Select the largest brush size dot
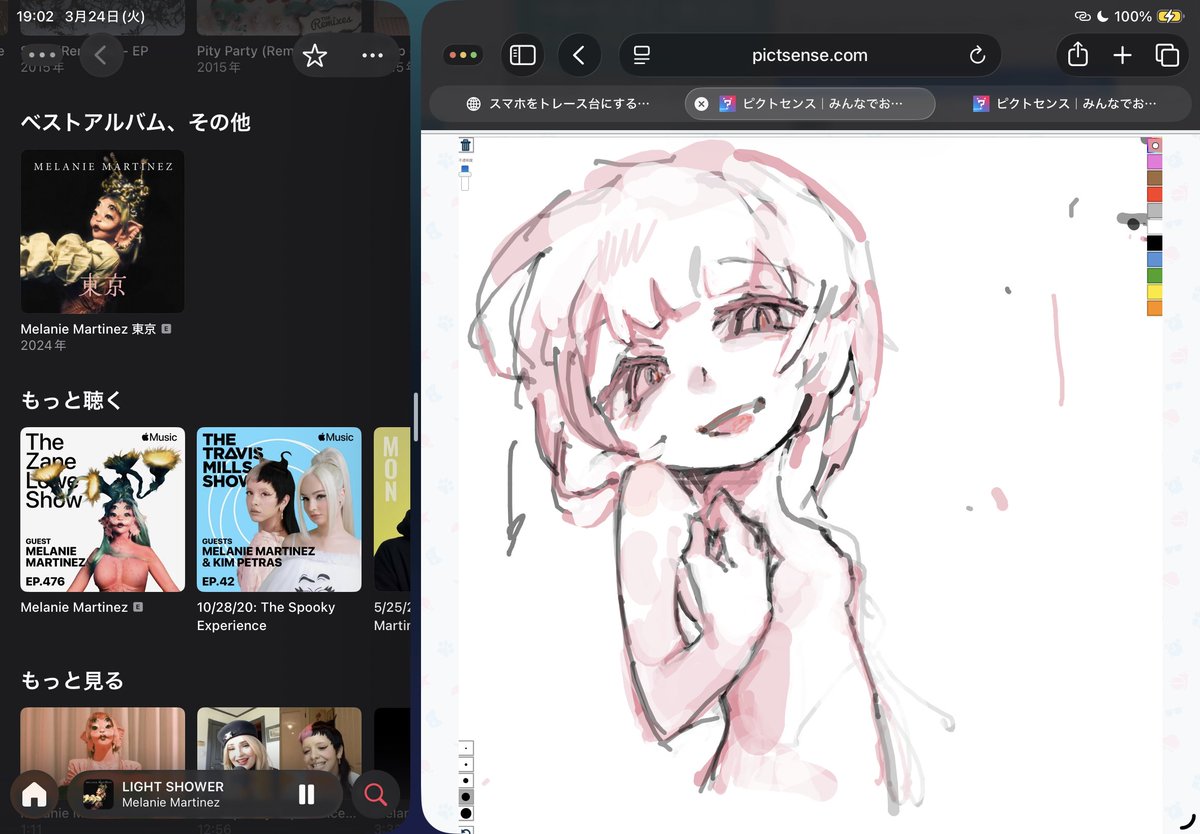 (466, 813)
